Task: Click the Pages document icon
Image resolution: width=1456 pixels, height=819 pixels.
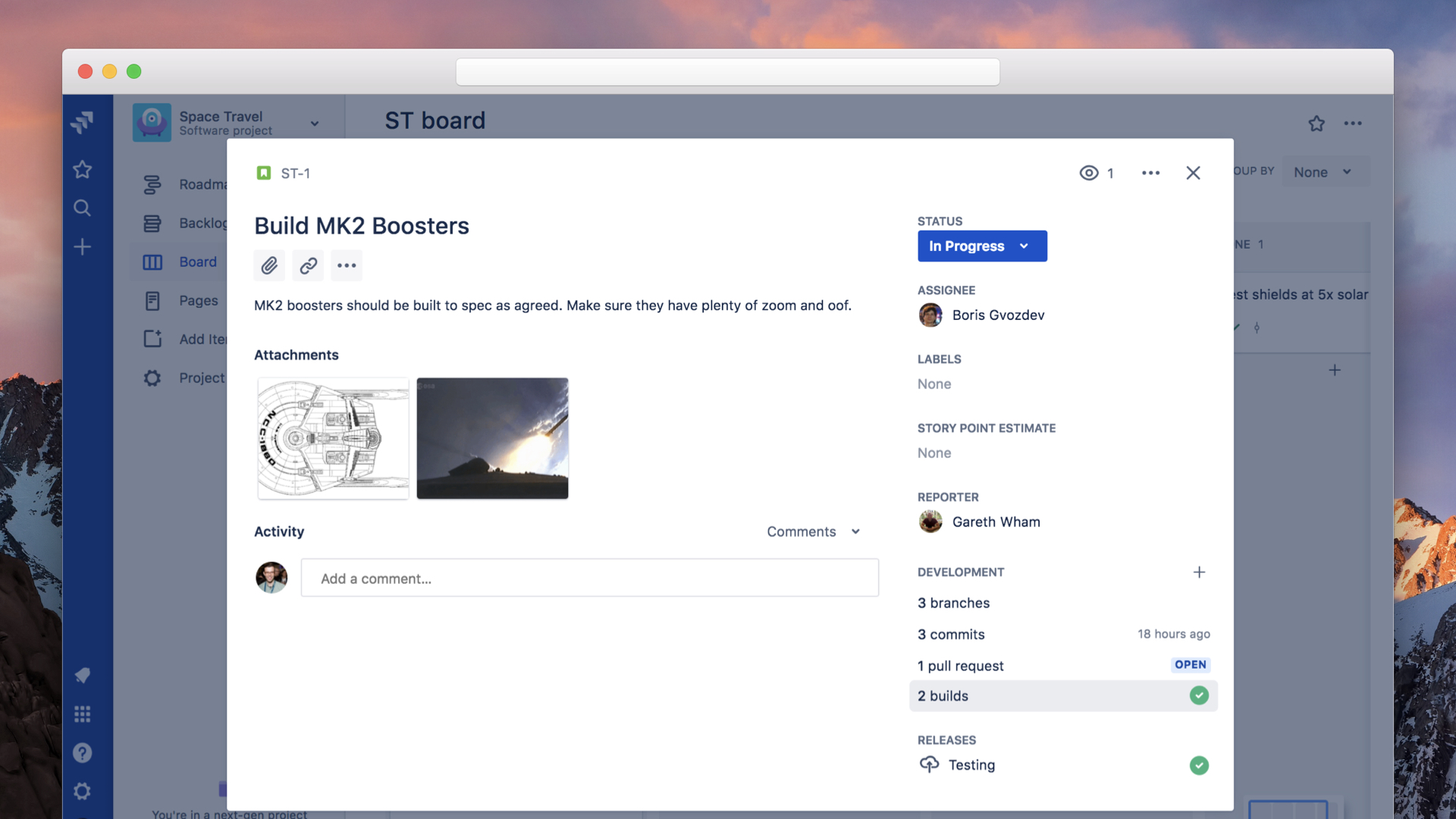Action: pos(152,300)
